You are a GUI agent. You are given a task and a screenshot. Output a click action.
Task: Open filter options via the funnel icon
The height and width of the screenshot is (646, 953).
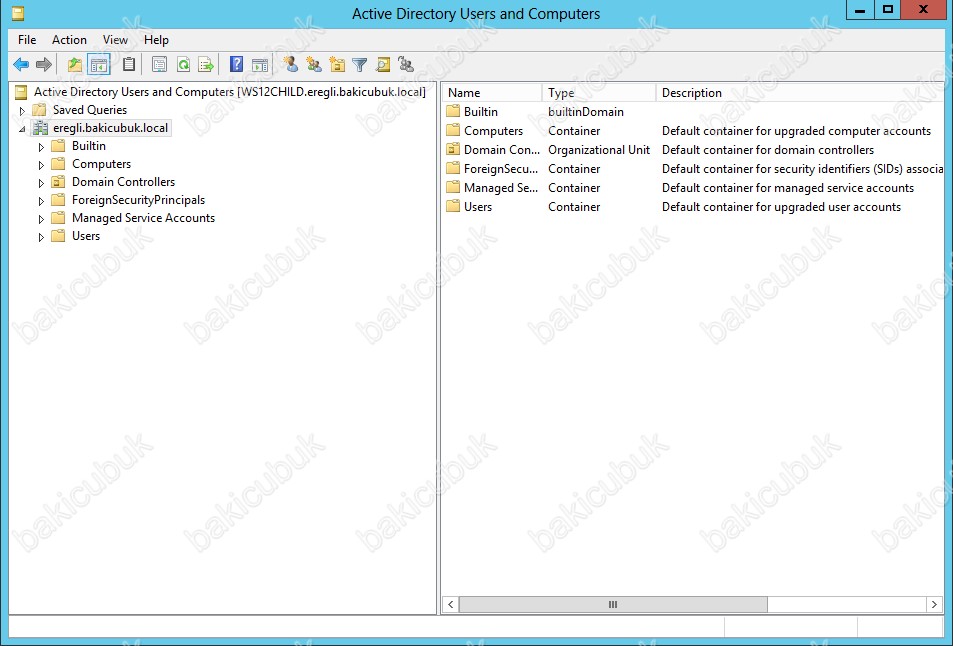[x=360, y=64]
